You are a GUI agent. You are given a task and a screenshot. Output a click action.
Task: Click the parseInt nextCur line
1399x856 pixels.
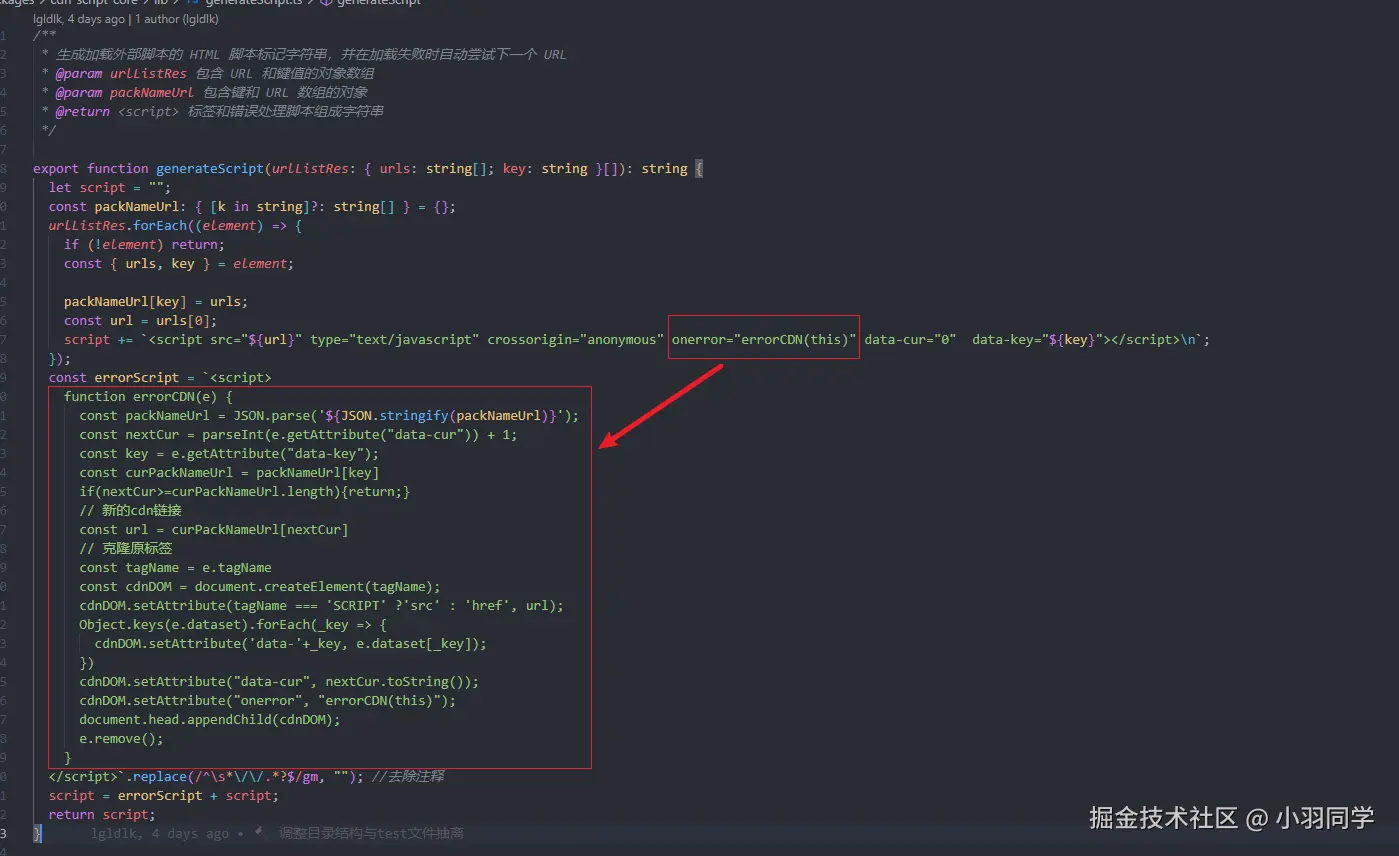pyautogui.click(x=298, y=434)
